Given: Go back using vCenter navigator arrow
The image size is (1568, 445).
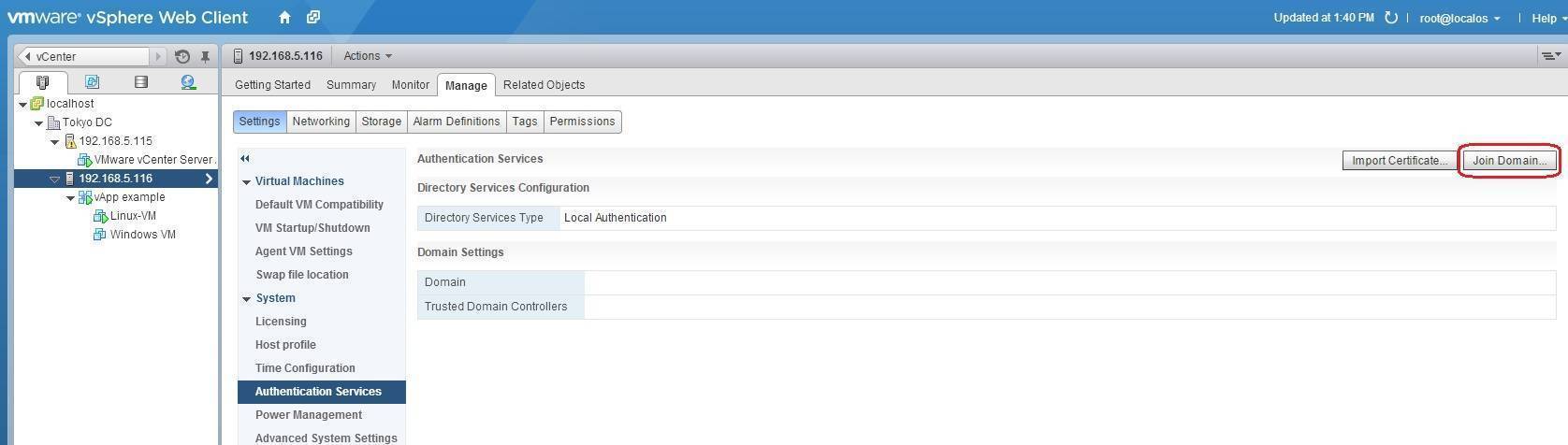Looking at the screenshot, I should (28, 57).
